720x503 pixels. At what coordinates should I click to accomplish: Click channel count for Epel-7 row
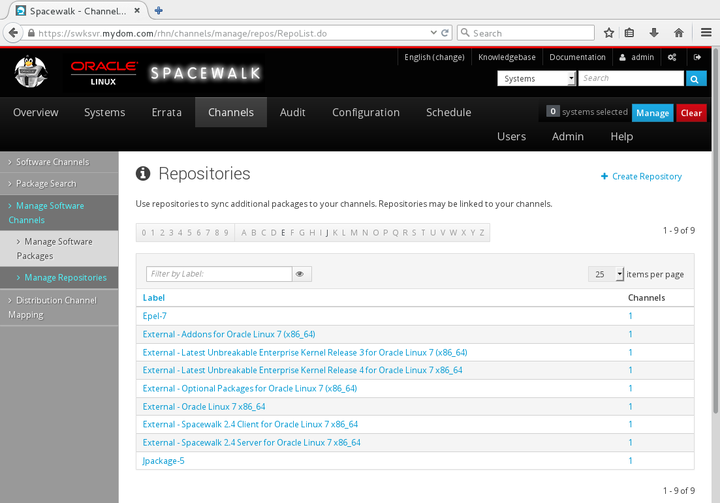630,316
